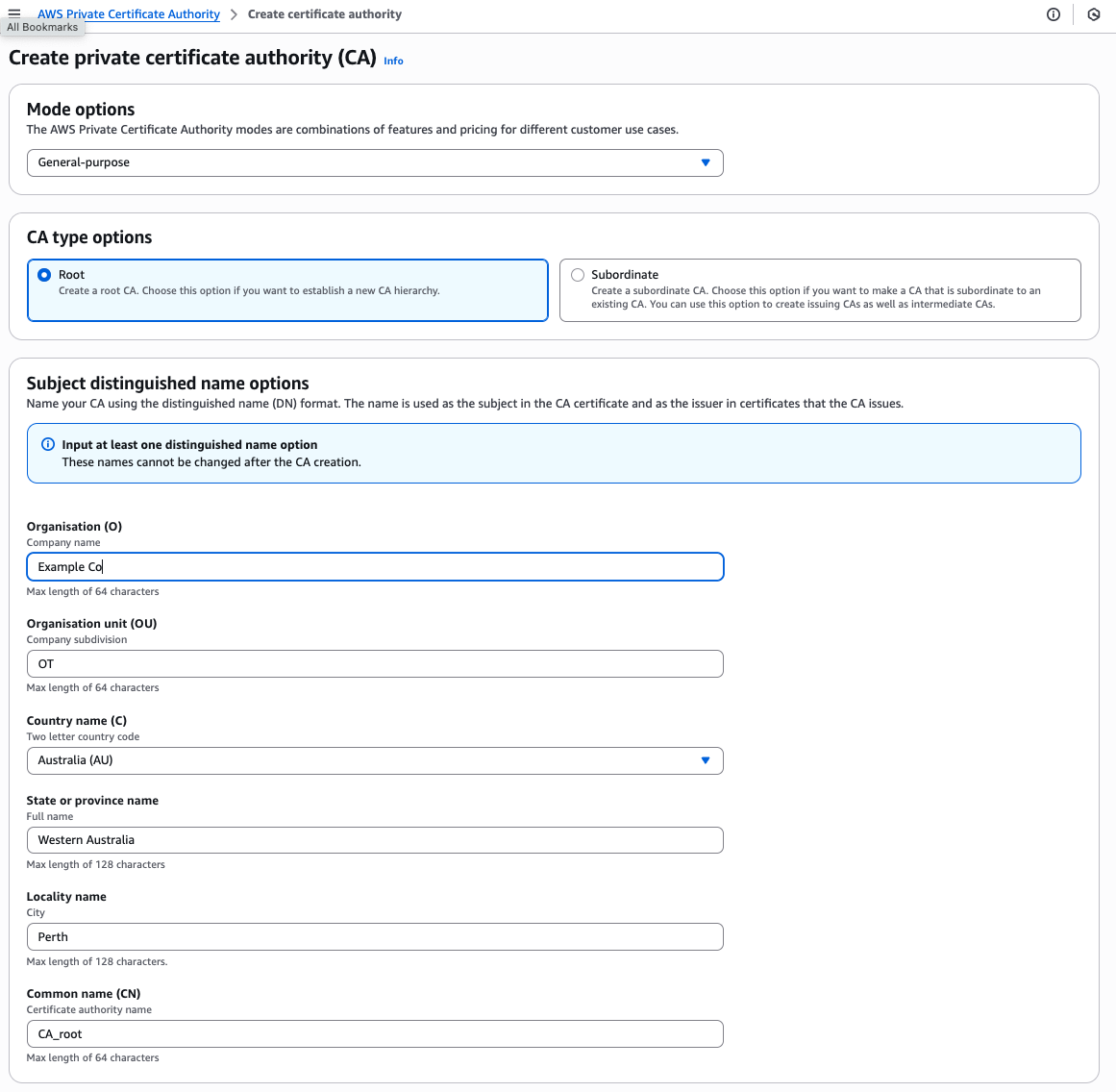Click the Root option description text
The height and width of the screenshot is (1092, 1116).
(249, 290)
